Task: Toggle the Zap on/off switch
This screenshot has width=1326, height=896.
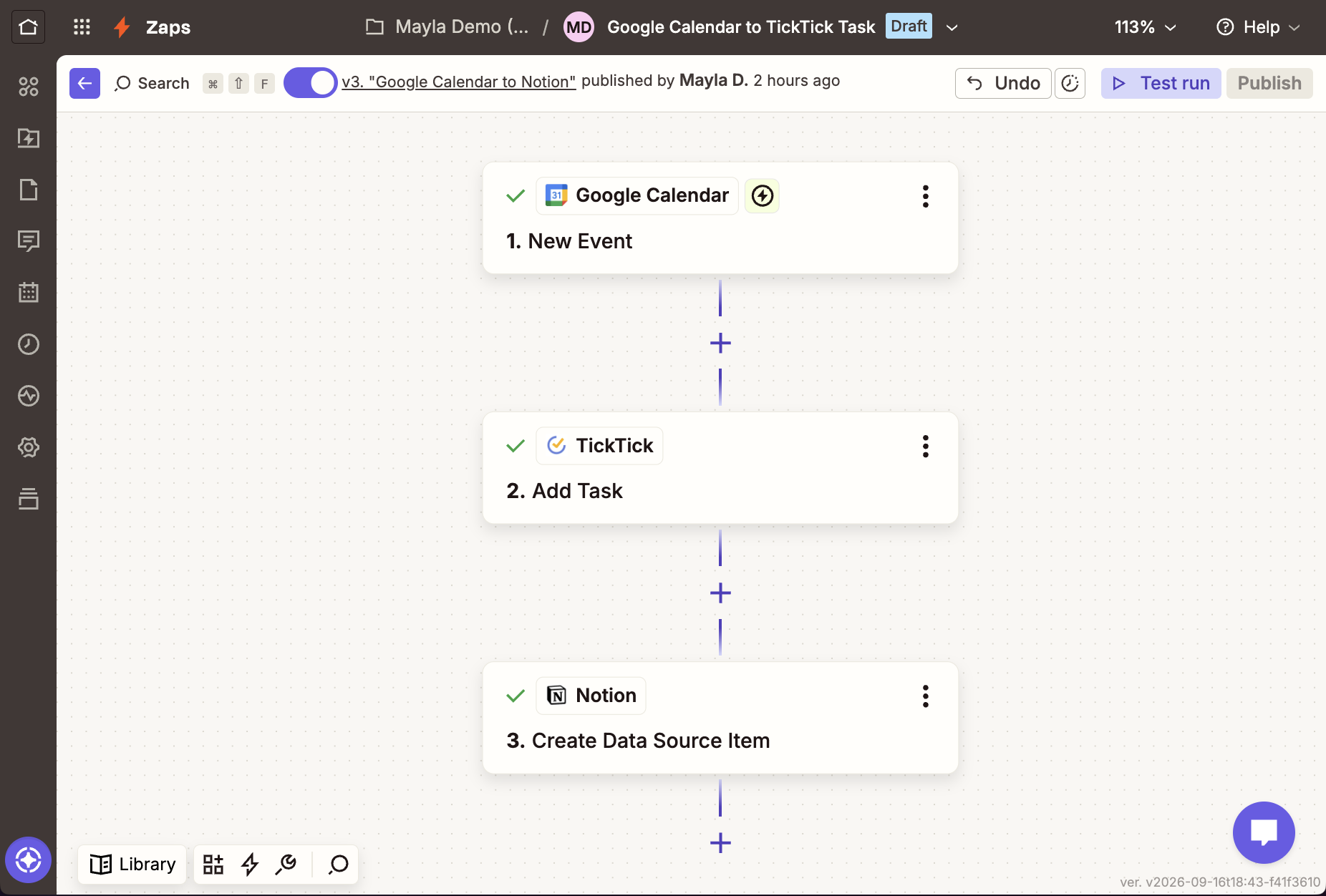Action: coord(310,83)
